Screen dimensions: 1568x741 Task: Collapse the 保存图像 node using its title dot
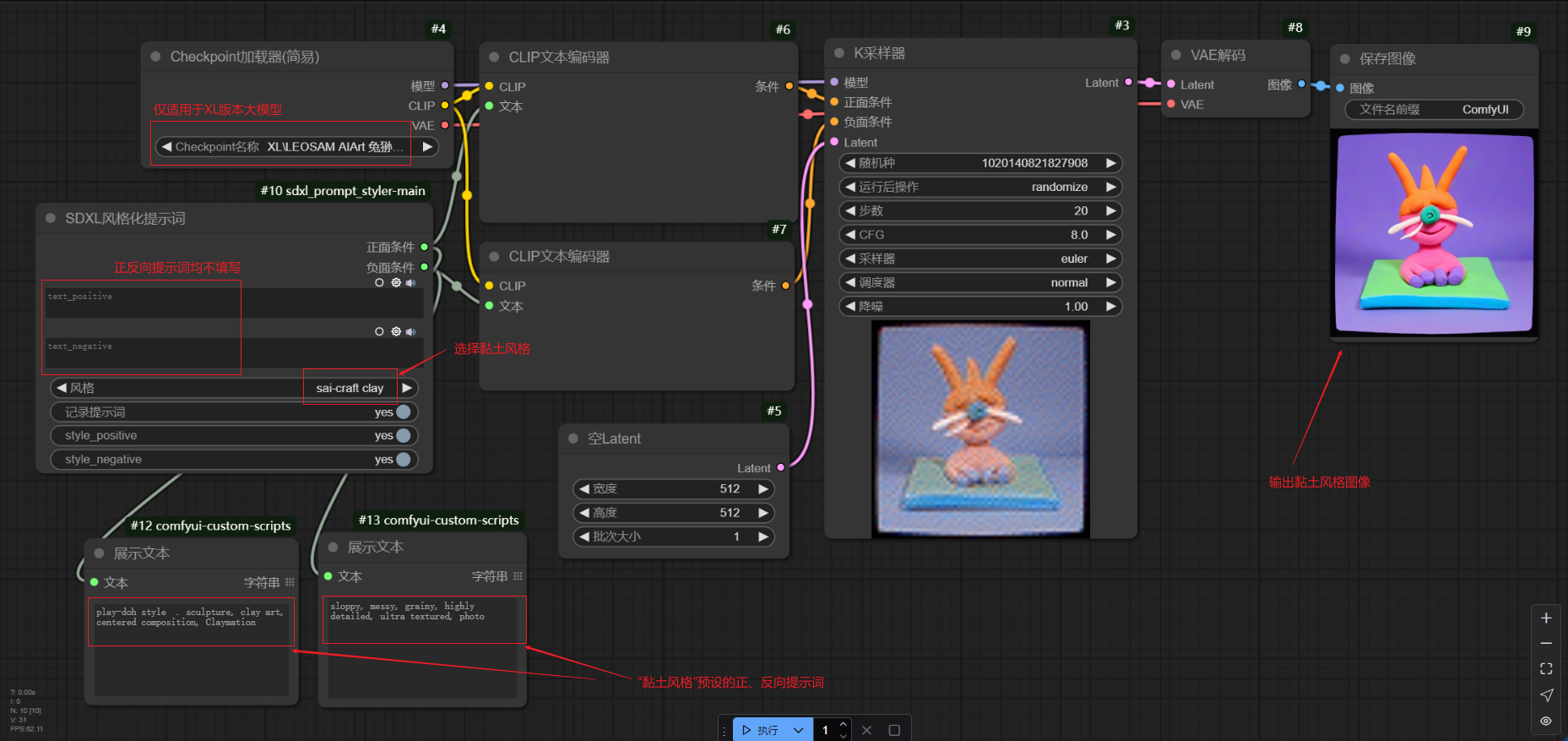click(1345, 59)
